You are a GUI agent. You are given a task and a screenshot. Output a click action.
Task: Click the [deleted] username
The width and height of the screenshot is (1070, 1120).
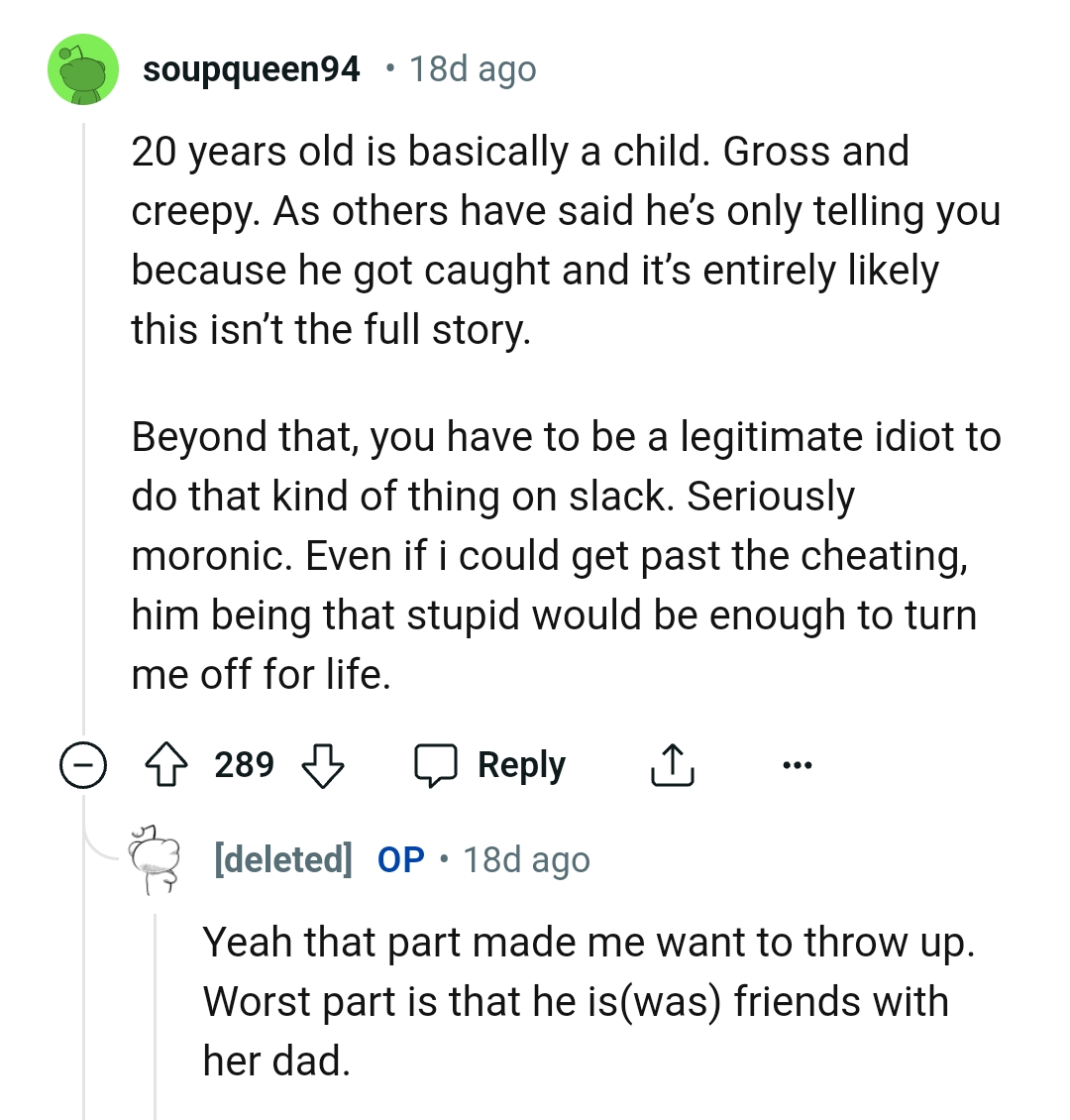coord(282,859)
